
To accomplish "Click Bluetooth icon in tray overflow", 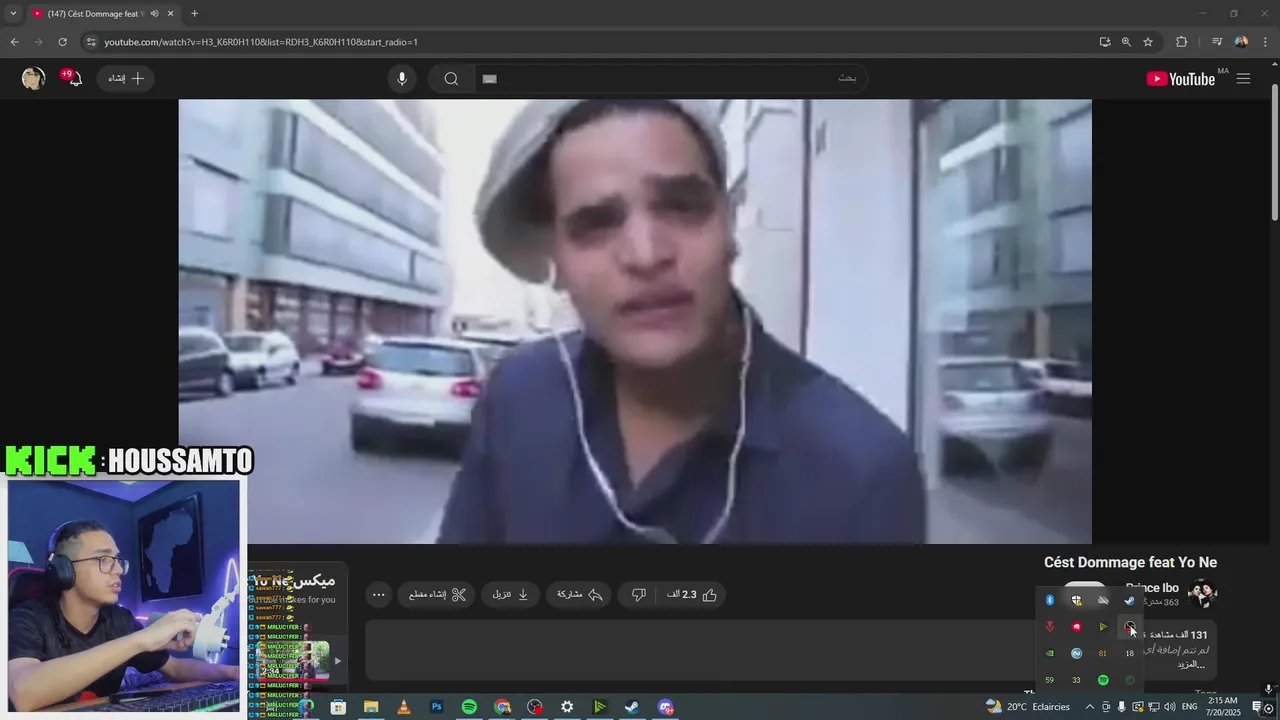I will tap(1050, 600).
